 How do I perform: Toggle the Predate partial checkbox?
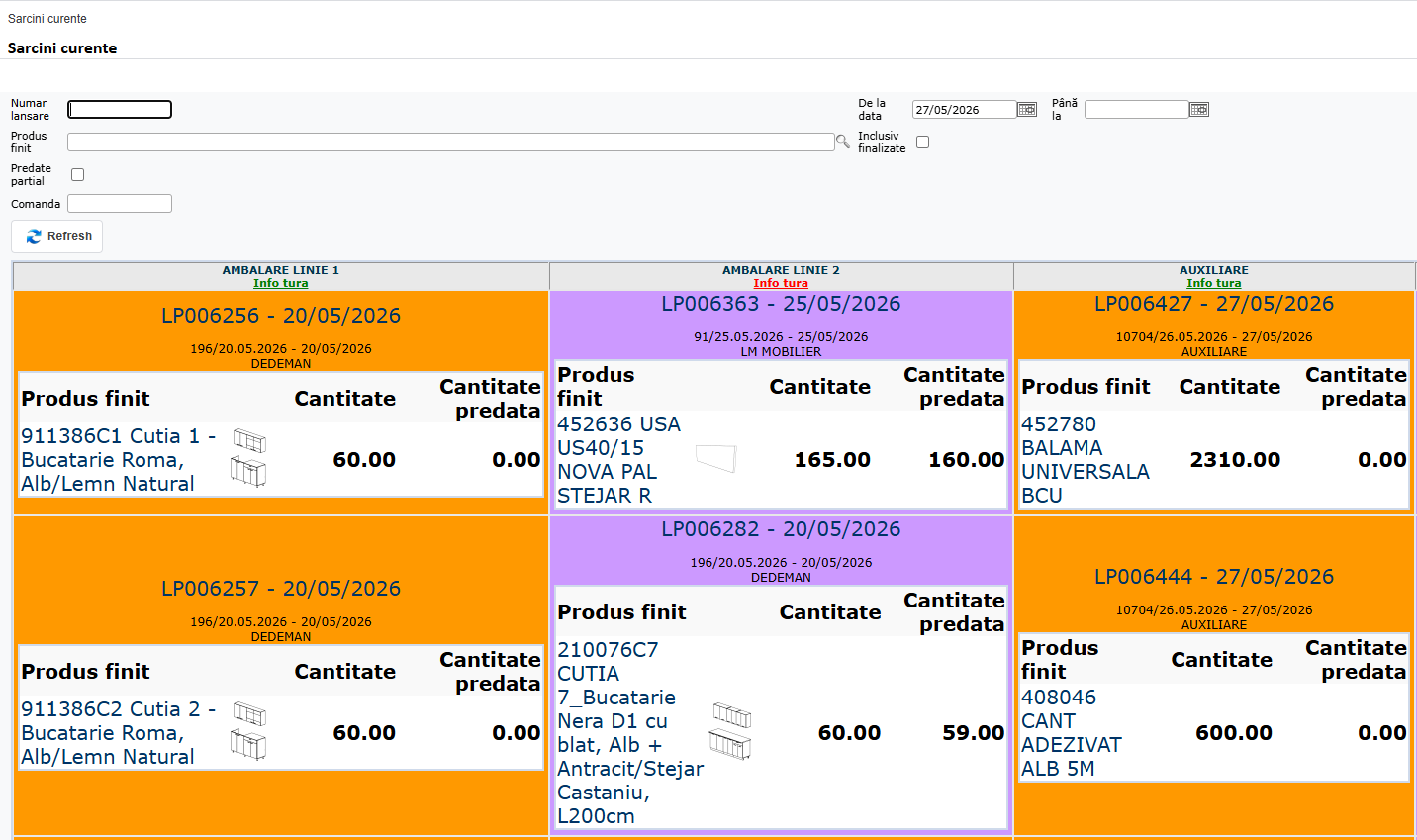click(x=77, y=175)
